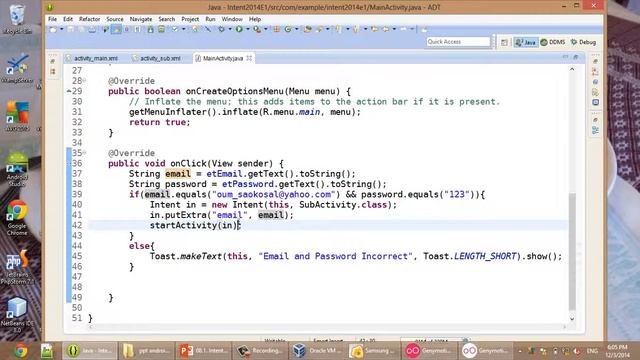
Task: Click the horizontal scrollbar right arrow
Action: pos(564,327)
